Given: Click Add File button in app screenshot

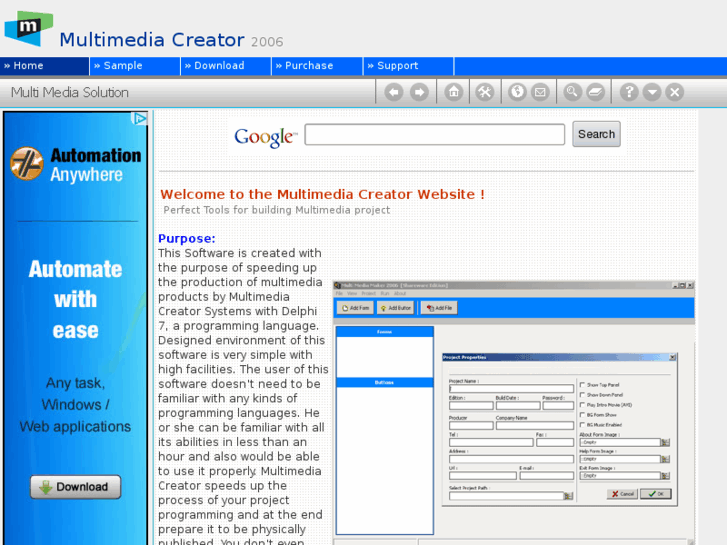Looking at the screenshot, I should (x=439, y=308).
